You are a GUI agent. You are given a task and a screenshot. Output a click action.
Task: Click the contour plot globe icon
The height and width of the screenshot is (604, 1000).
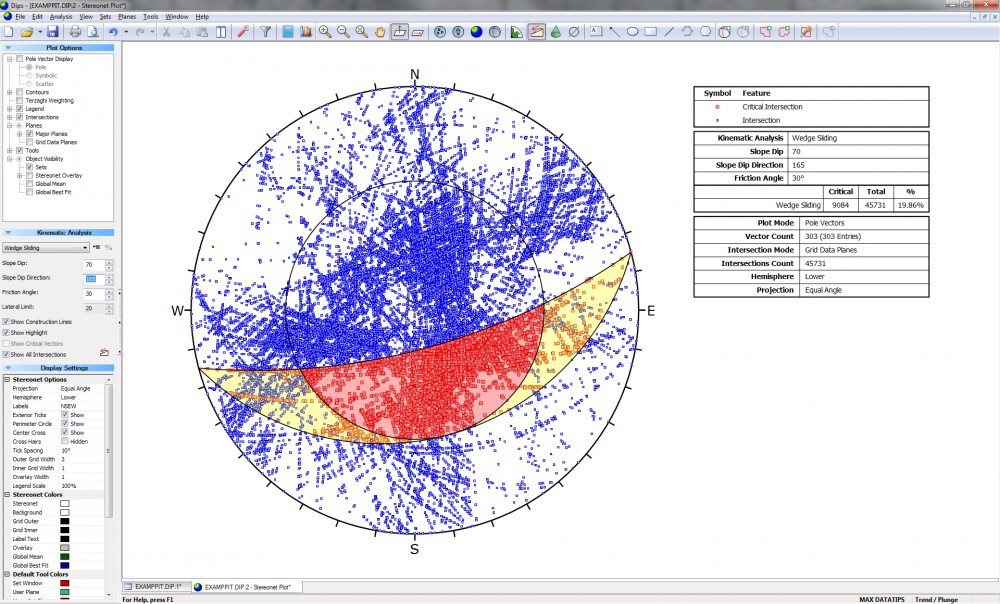476,32
